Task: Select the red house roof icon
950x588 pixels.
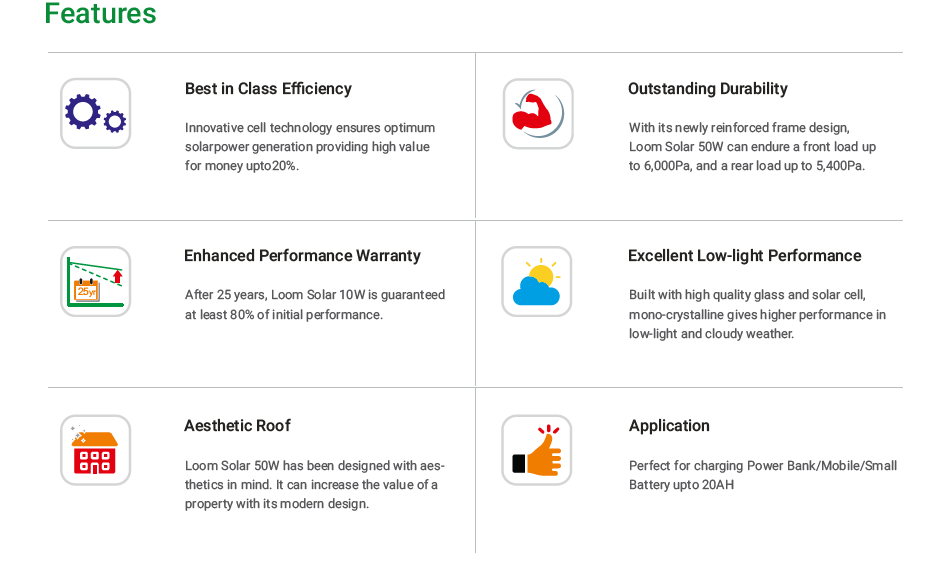Action: (x=96, y=450)
